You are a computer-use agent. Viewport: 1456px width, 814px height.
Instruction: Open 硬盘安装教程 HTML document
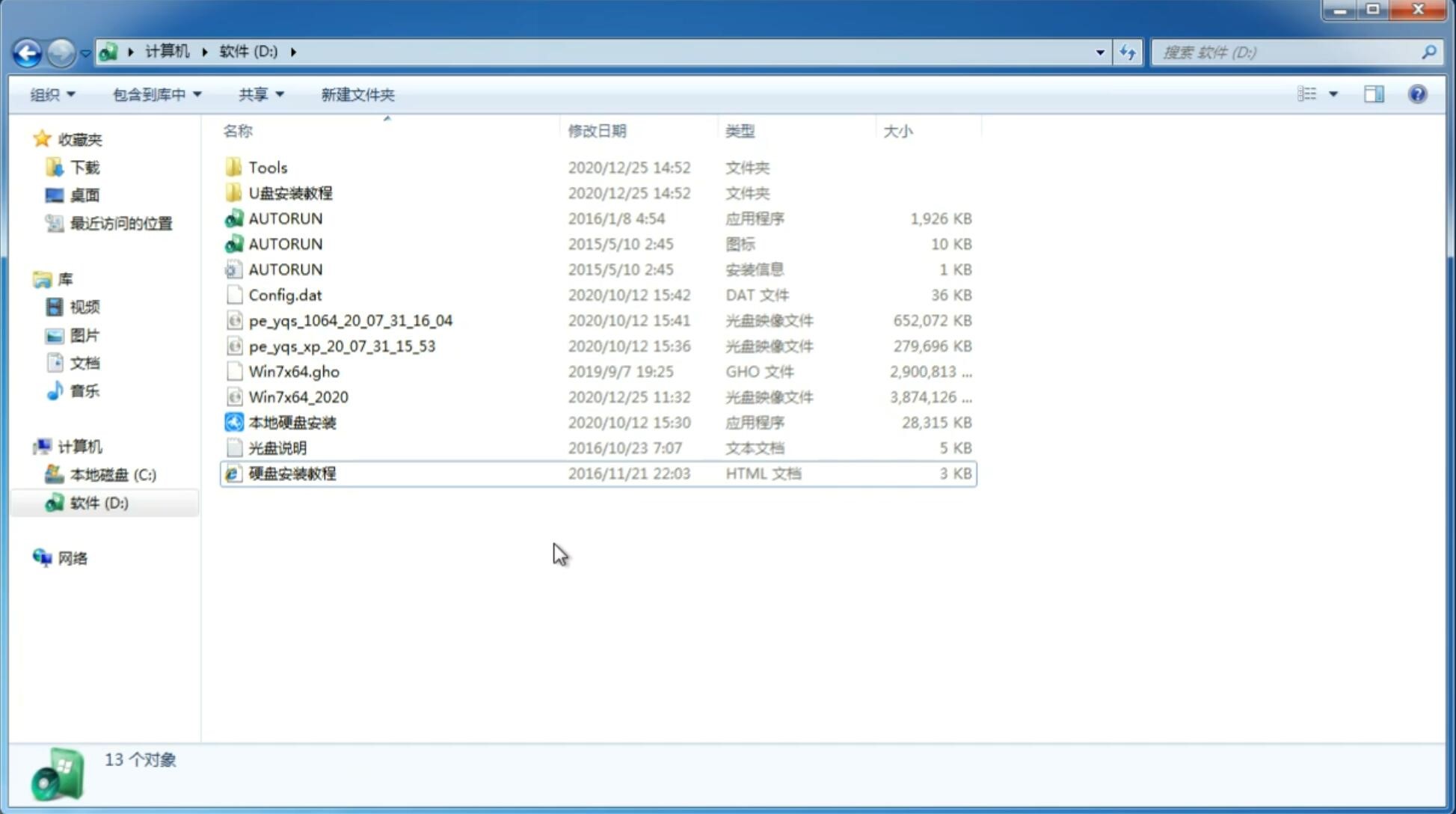(x=292, y=473)
